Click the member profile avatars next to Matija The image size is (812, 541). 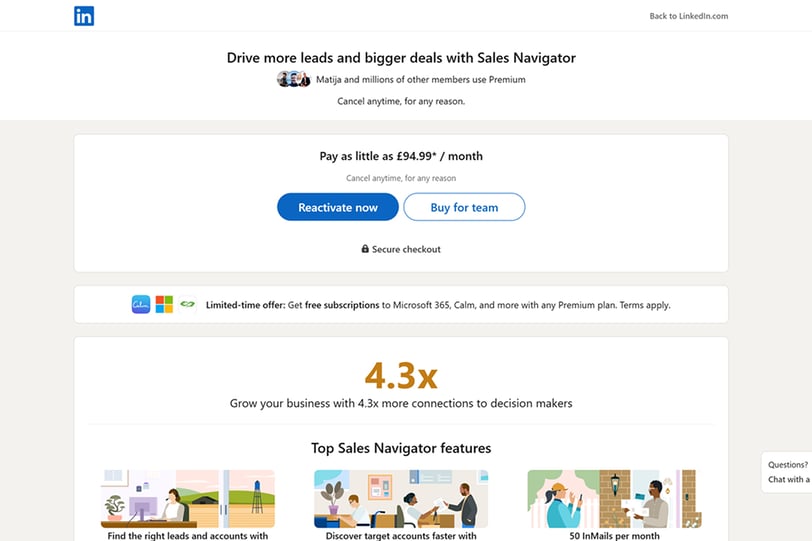tap(294, 79)
